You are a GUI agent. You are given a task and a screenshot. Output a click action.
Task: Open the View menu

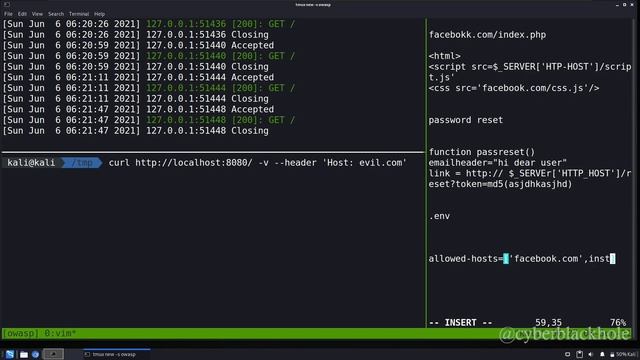coord(37,14)
